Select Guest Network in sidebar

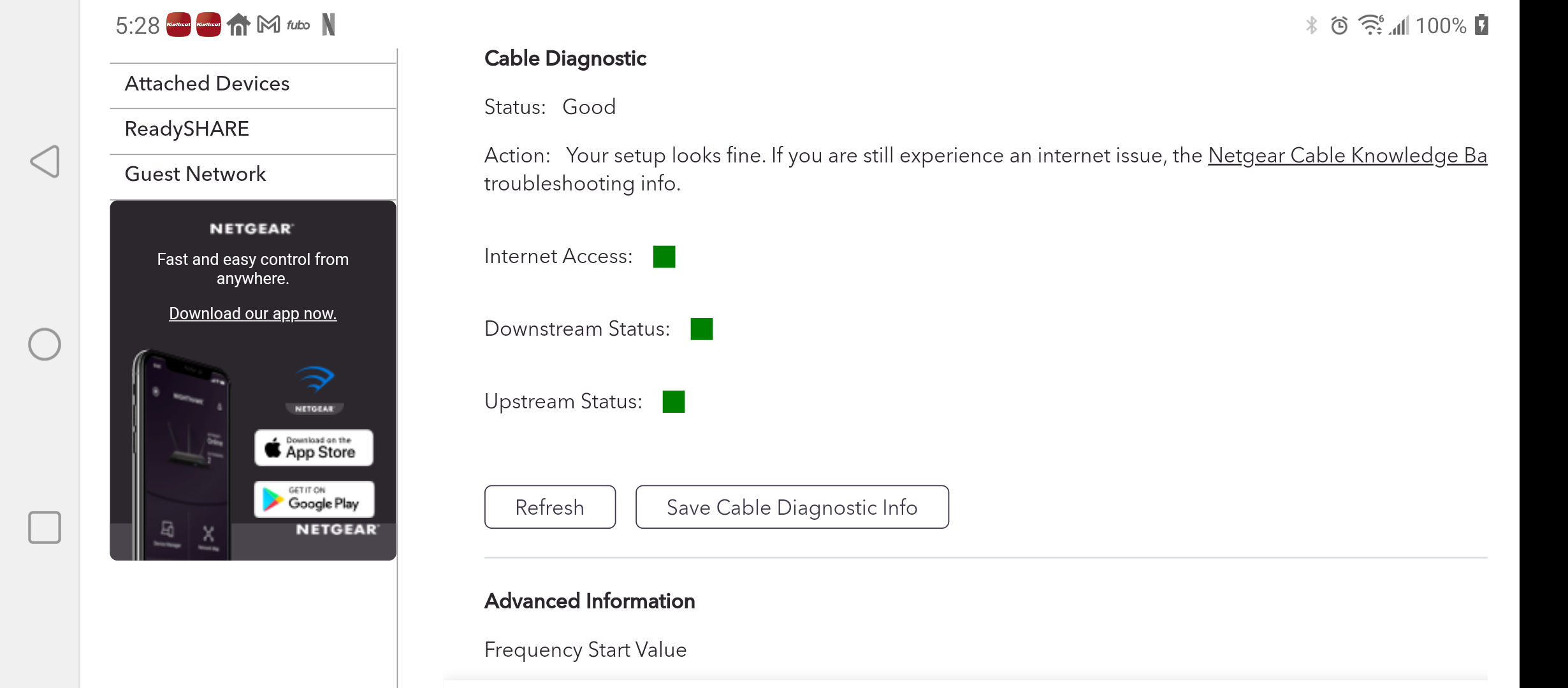[x=195, y=175]
